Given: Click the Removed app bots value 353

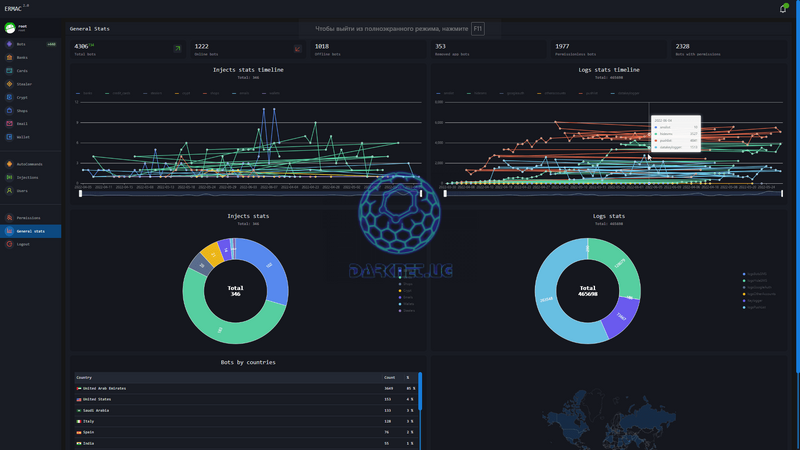Looking at the screenshot, I should pyautogui.click(x=440, y=46).
